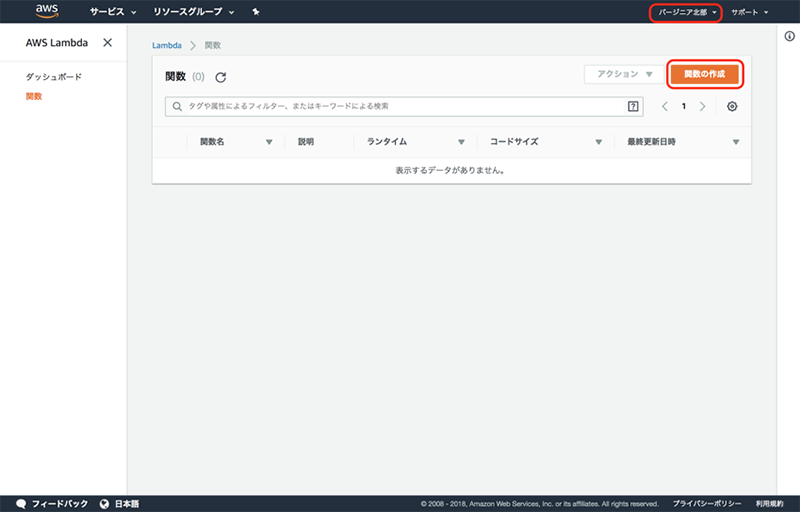Click the 関数の作成 button
Image resolution: width=800 pixels, height=512 pixels.
point(704,74)
